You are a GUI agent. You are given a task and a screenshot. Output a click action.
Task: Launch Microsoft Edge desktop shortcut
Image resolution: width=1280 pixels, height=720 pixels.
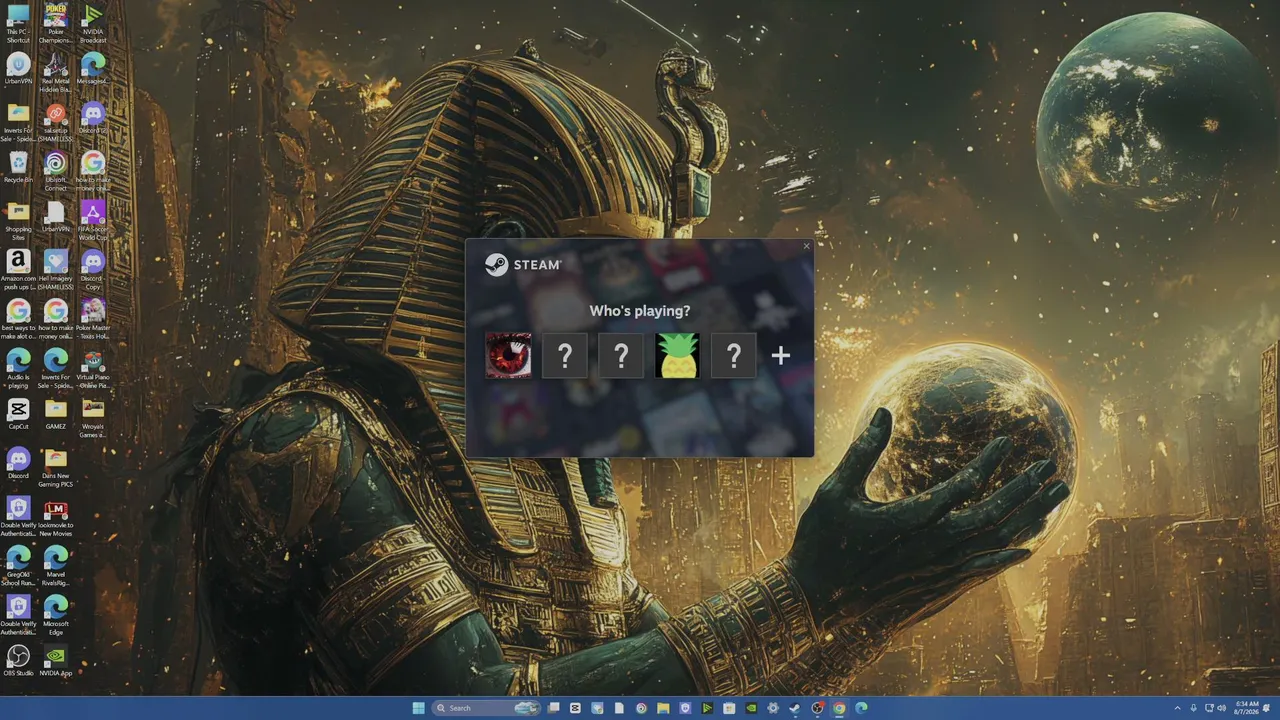point(56,614)
